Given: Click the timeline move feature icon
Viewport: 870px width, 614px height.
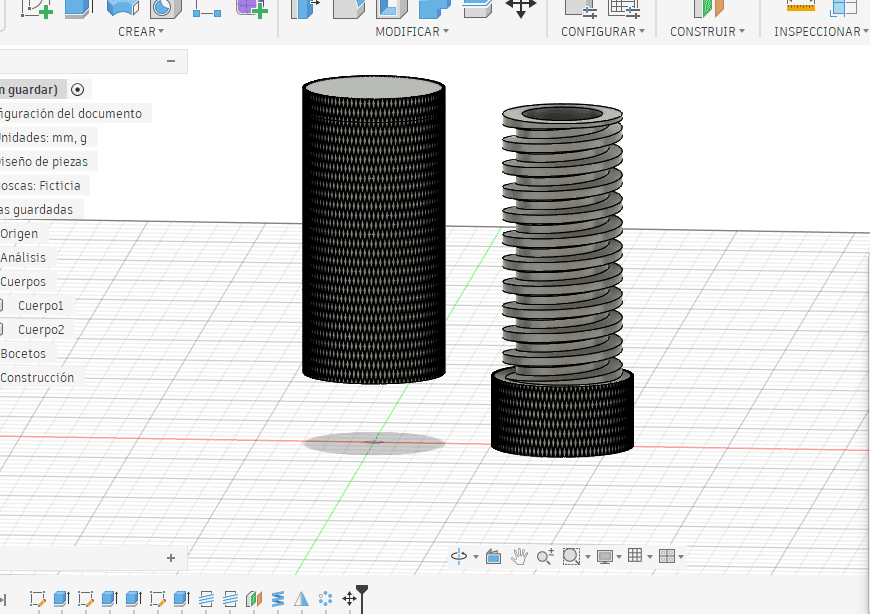Looking at the screenshot, I should [x=350, y=599].
